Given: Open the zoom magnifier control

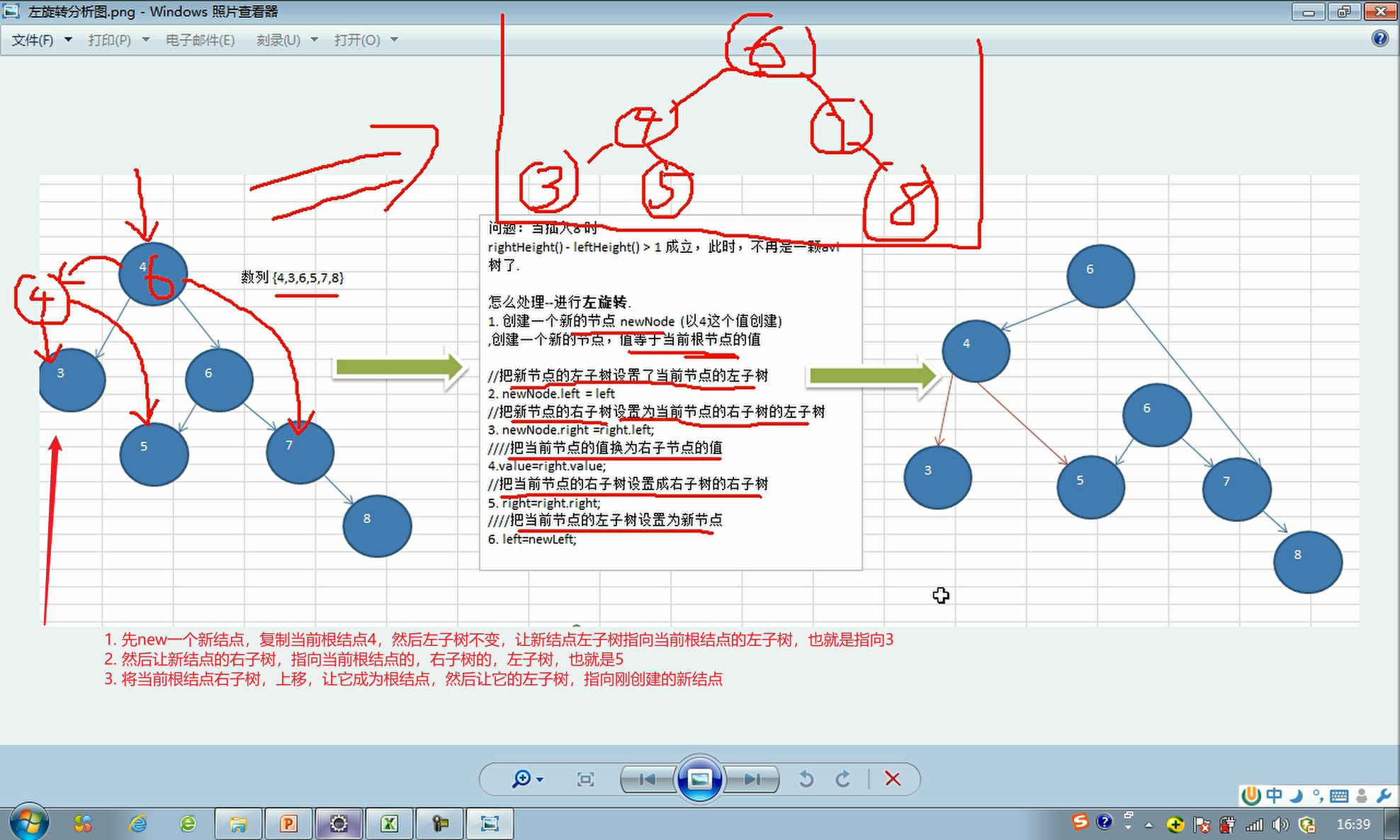Looking at the screenshot, I should point(521,779).
